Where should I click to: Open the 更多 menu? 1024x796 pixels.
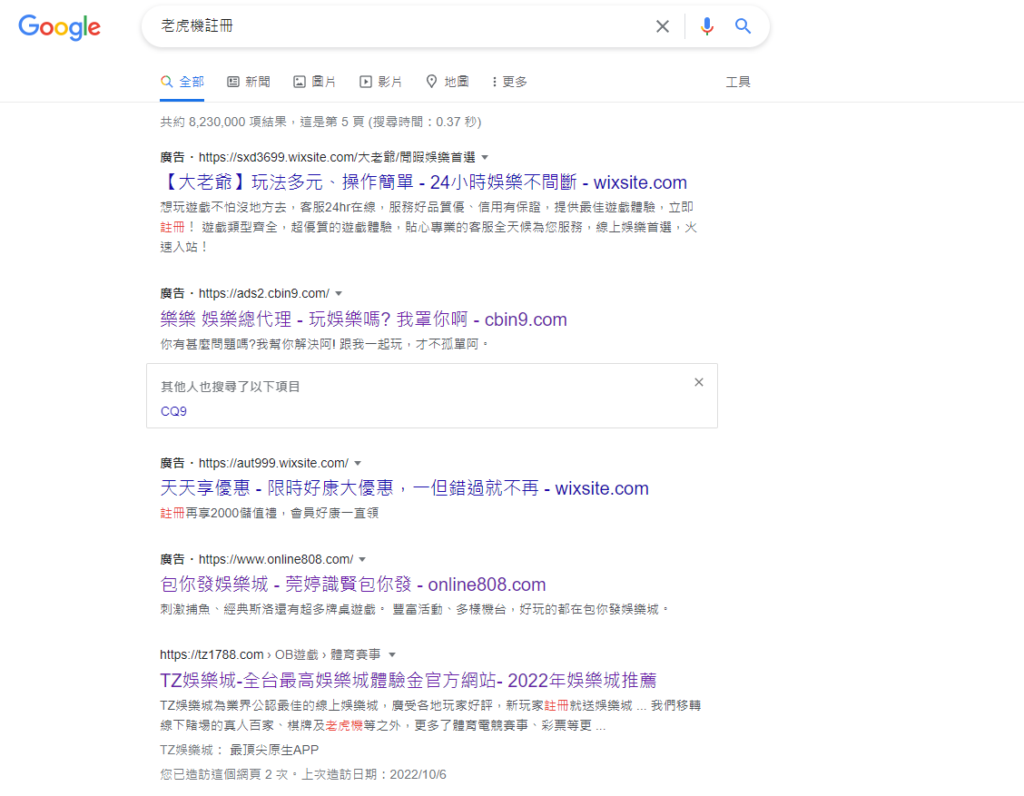(509, 82)
